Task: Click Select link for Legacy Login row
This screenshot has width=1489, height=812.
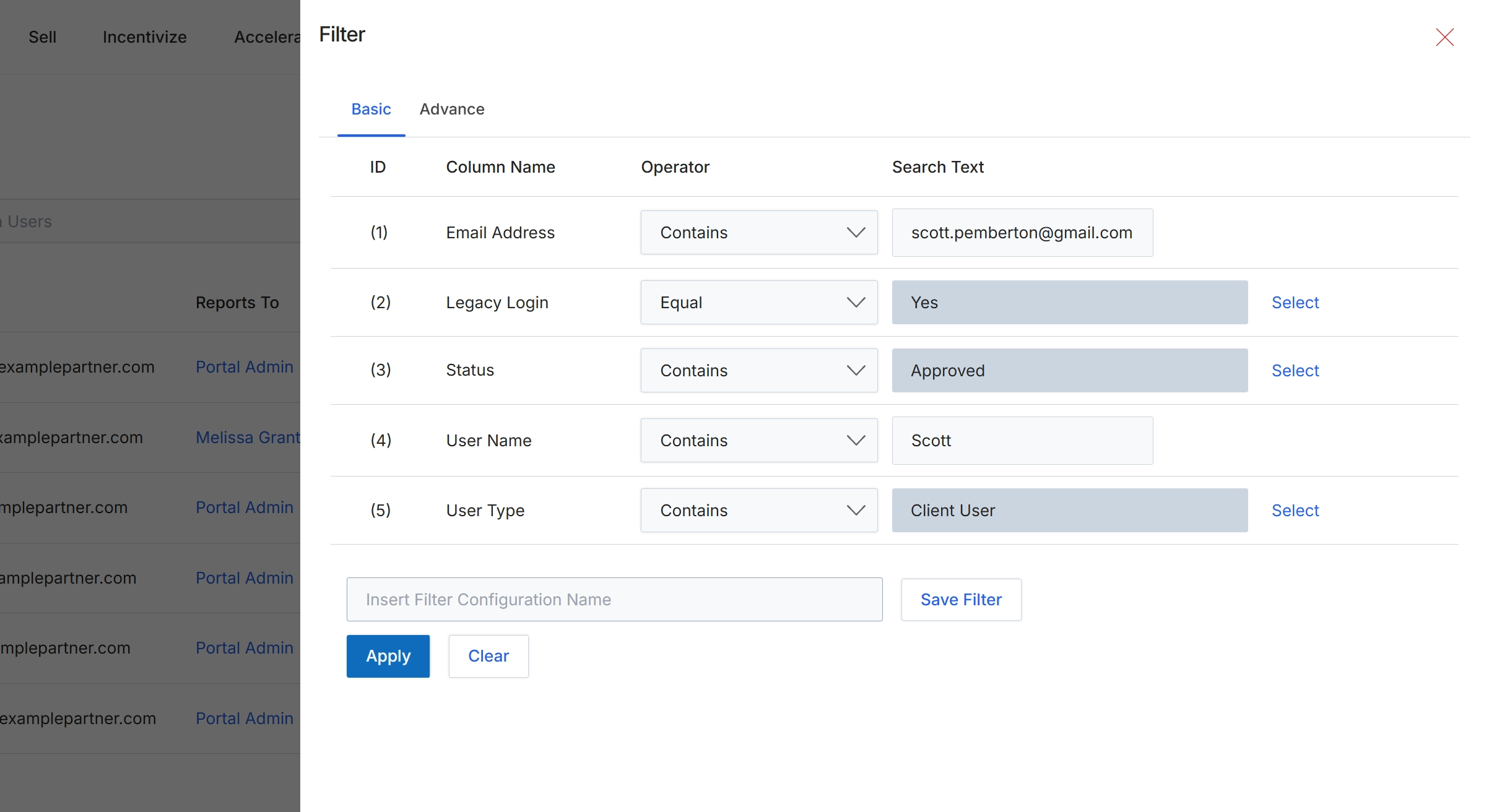Action: (1295, 302)
